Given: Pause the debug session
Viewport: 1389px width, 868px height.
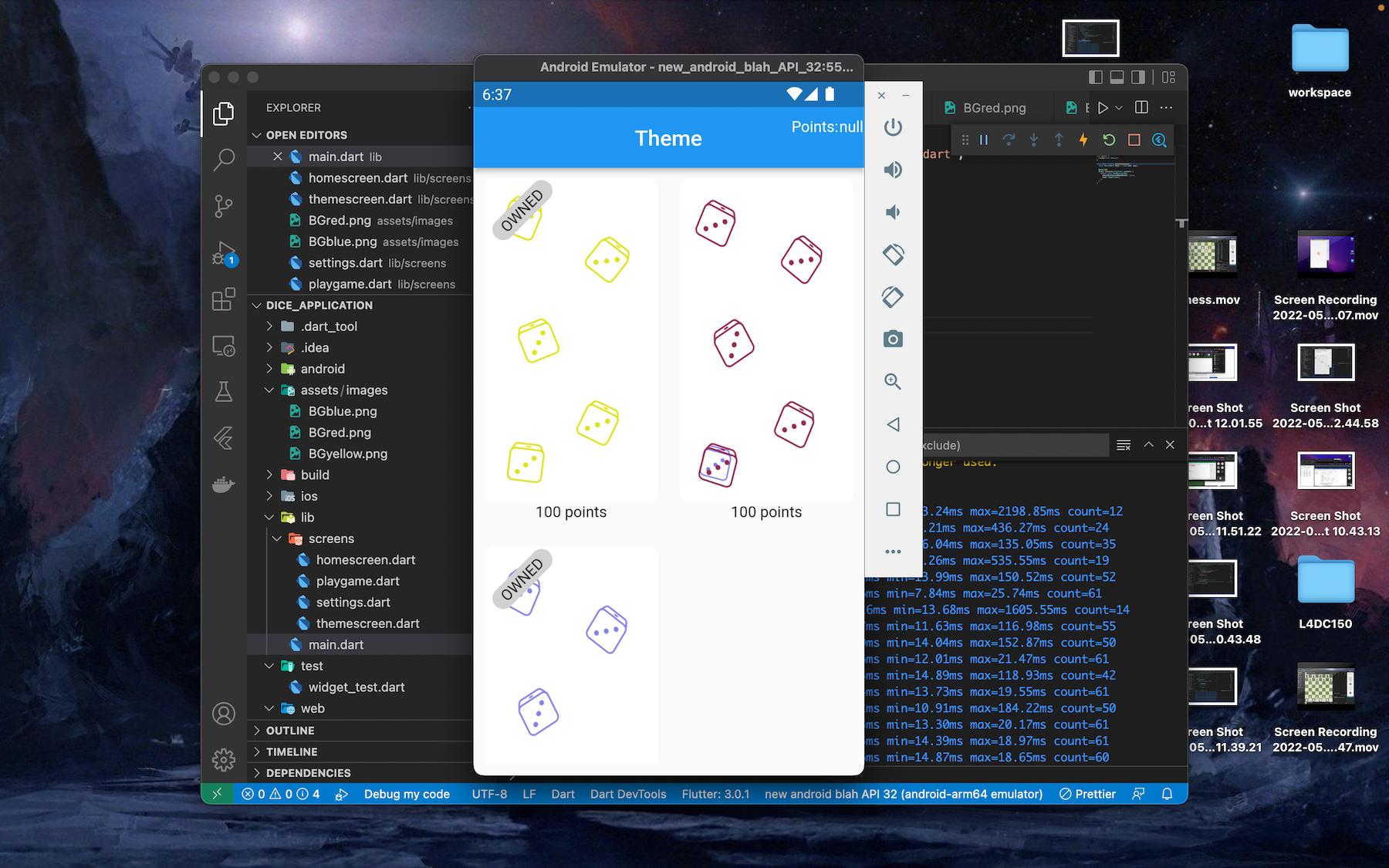Looking at the screenshot, I should pyautogui.click(x=984, y=140).
